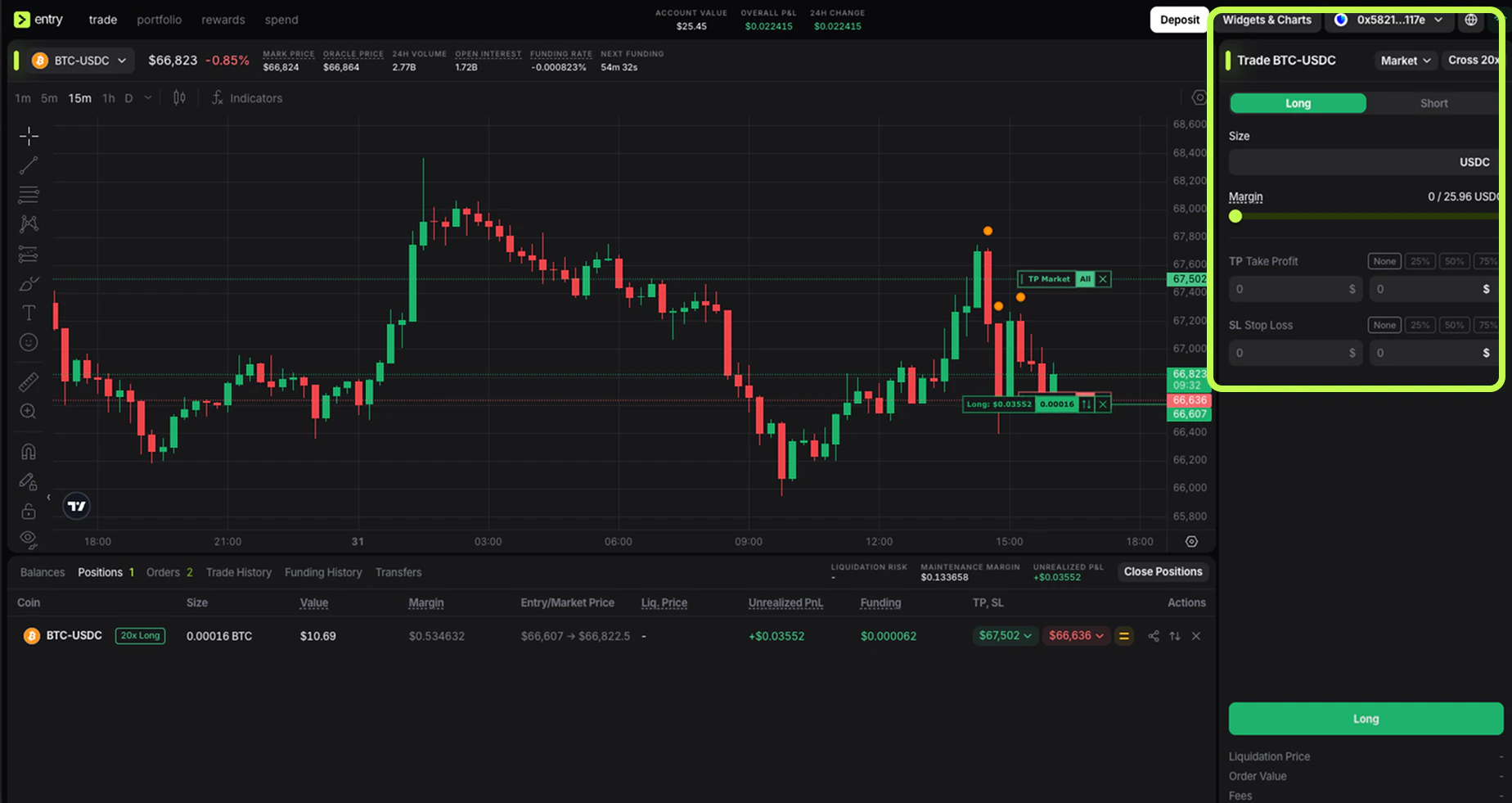Open the portfolio navigation tab

coord(159,20)
